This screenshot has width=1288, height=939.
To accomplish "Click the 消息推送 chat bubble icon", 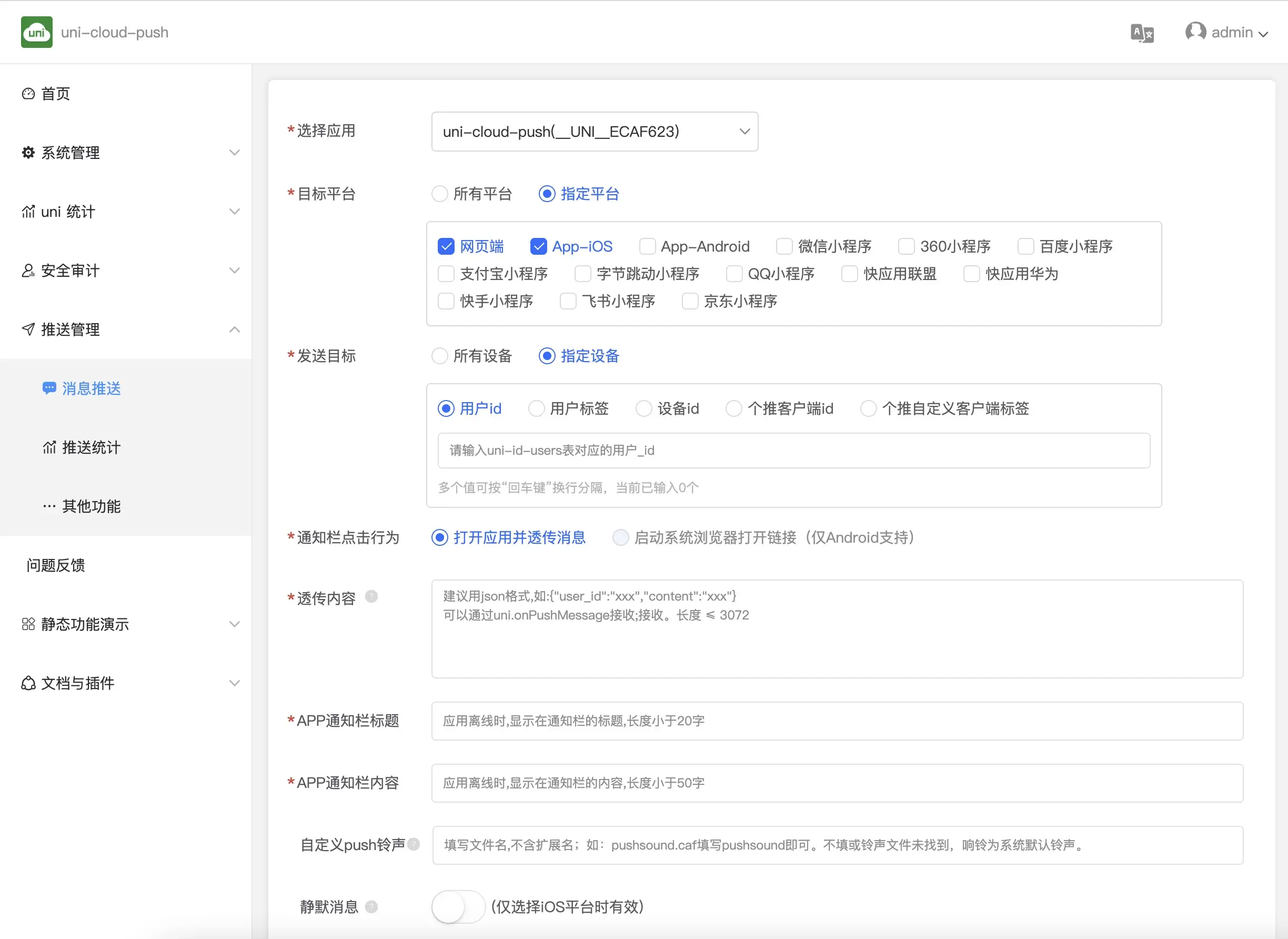I will [49, 388].
